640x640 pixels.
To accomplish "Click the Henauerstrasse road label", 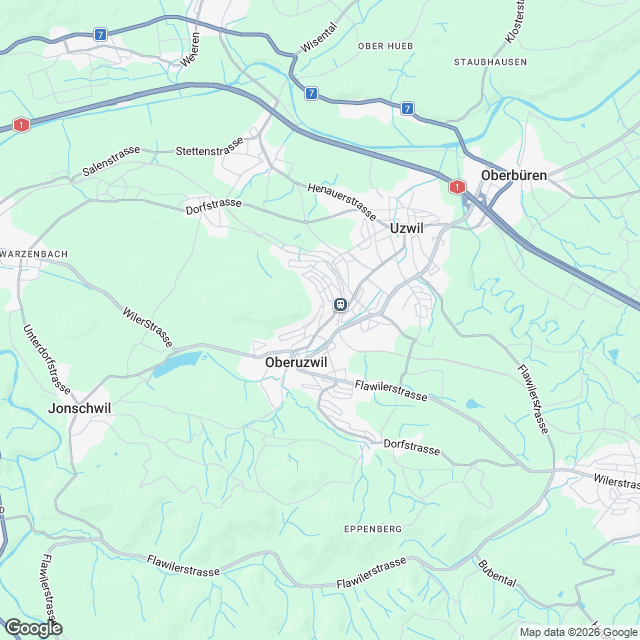I will click(342, 202).
